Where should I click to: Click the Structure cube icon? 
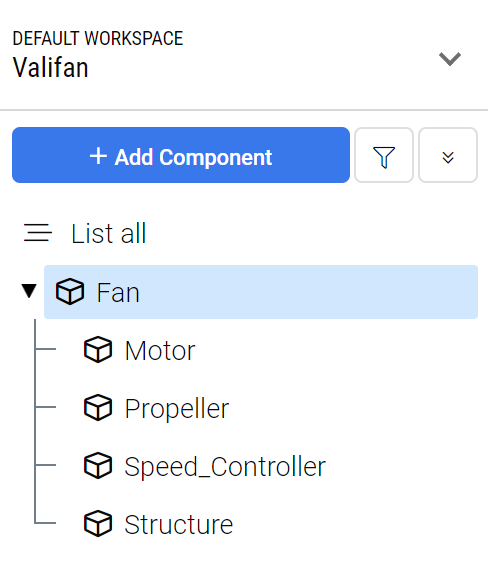click(x=98, y=524)
